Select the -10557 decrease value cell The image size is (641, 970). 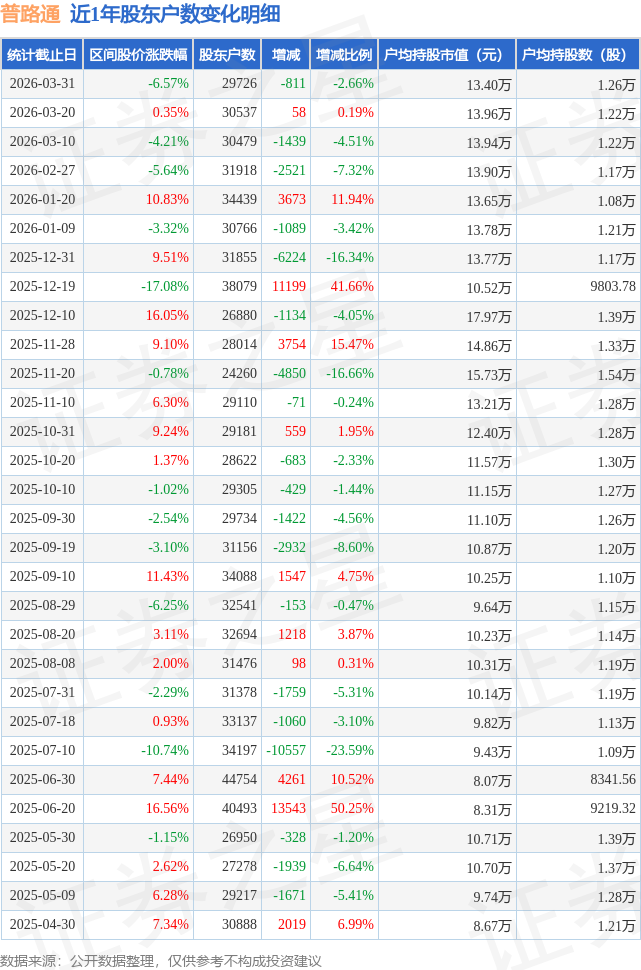(284, 750)
